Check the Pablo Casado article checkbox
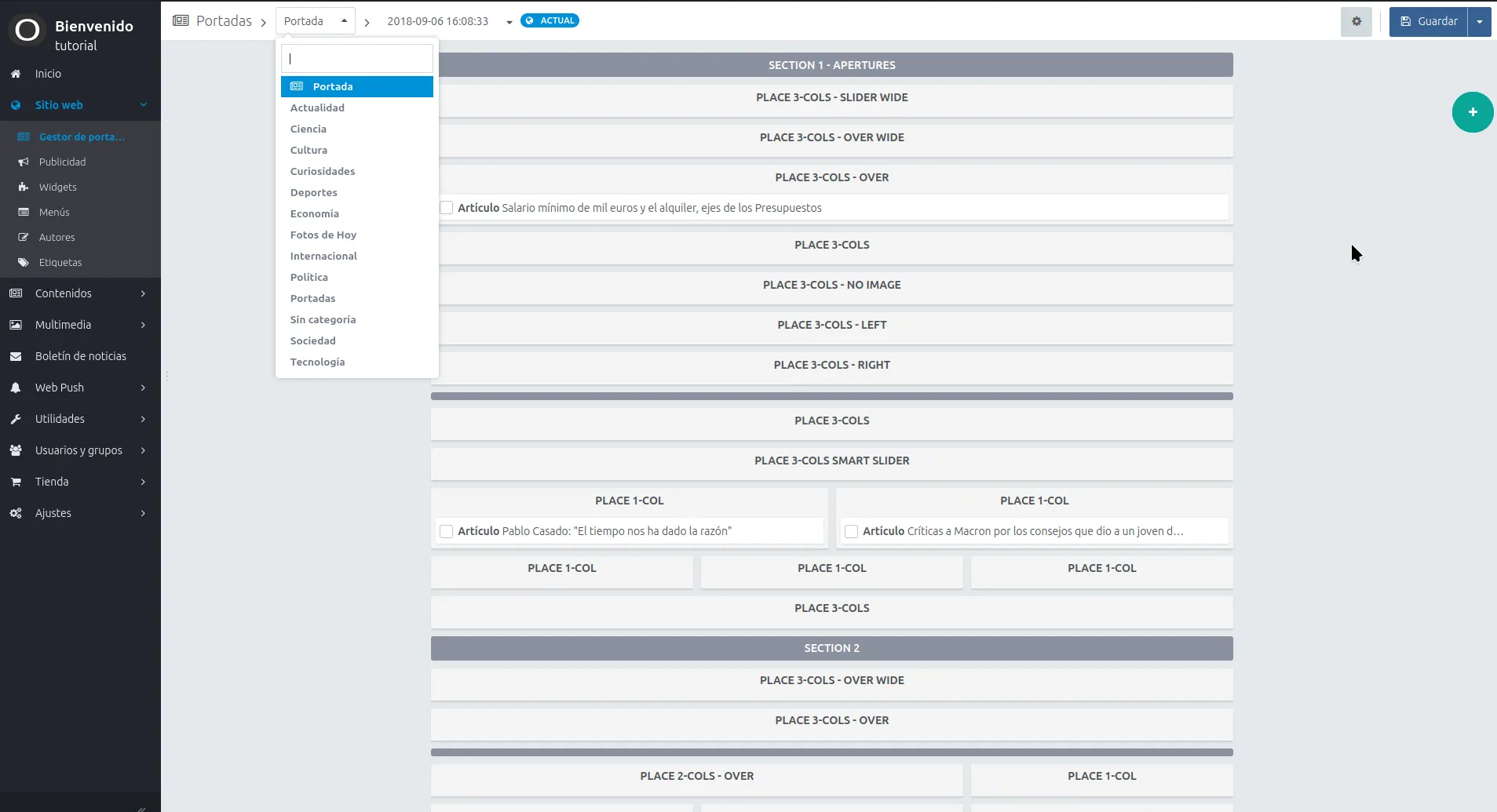The height and width of the screenshot is (812, 1497). click(x=447, y=531)
